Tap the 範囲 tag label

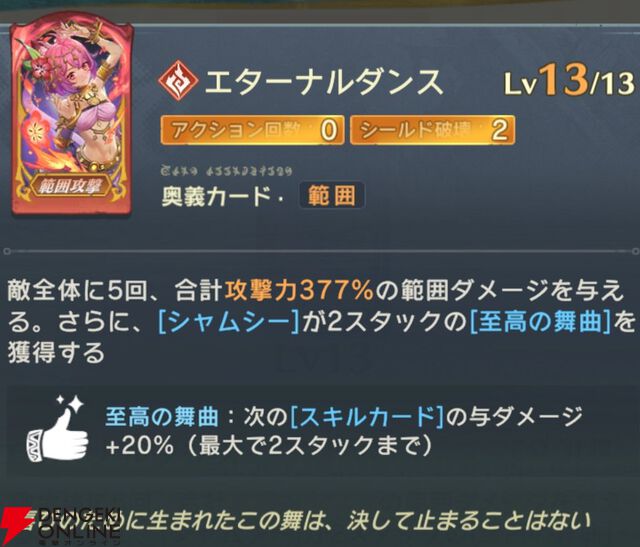coord(332,196)
